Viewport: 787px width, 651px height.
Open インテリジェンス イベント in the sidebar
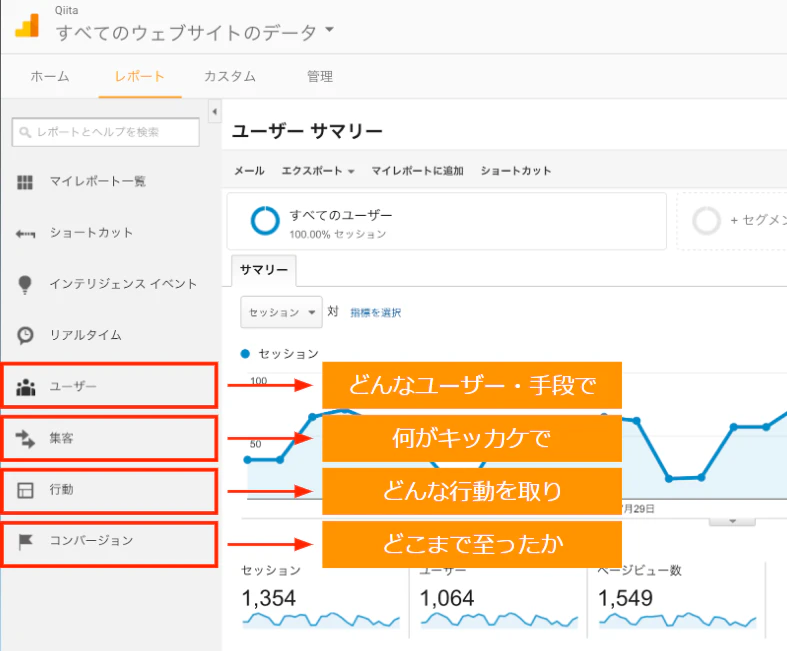click(123, 284)
